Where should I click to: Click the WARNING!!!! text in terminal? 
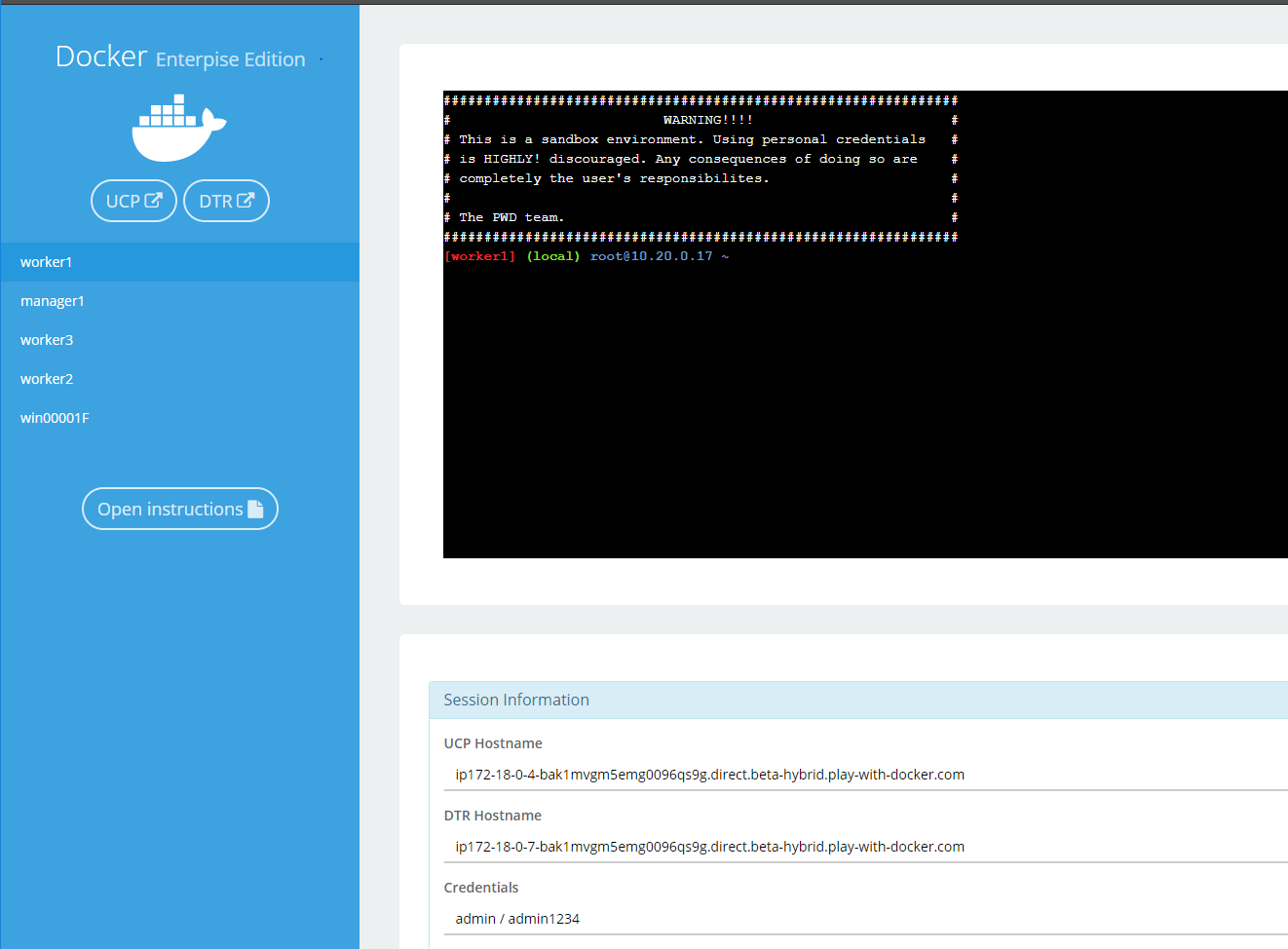click(707, 120)
